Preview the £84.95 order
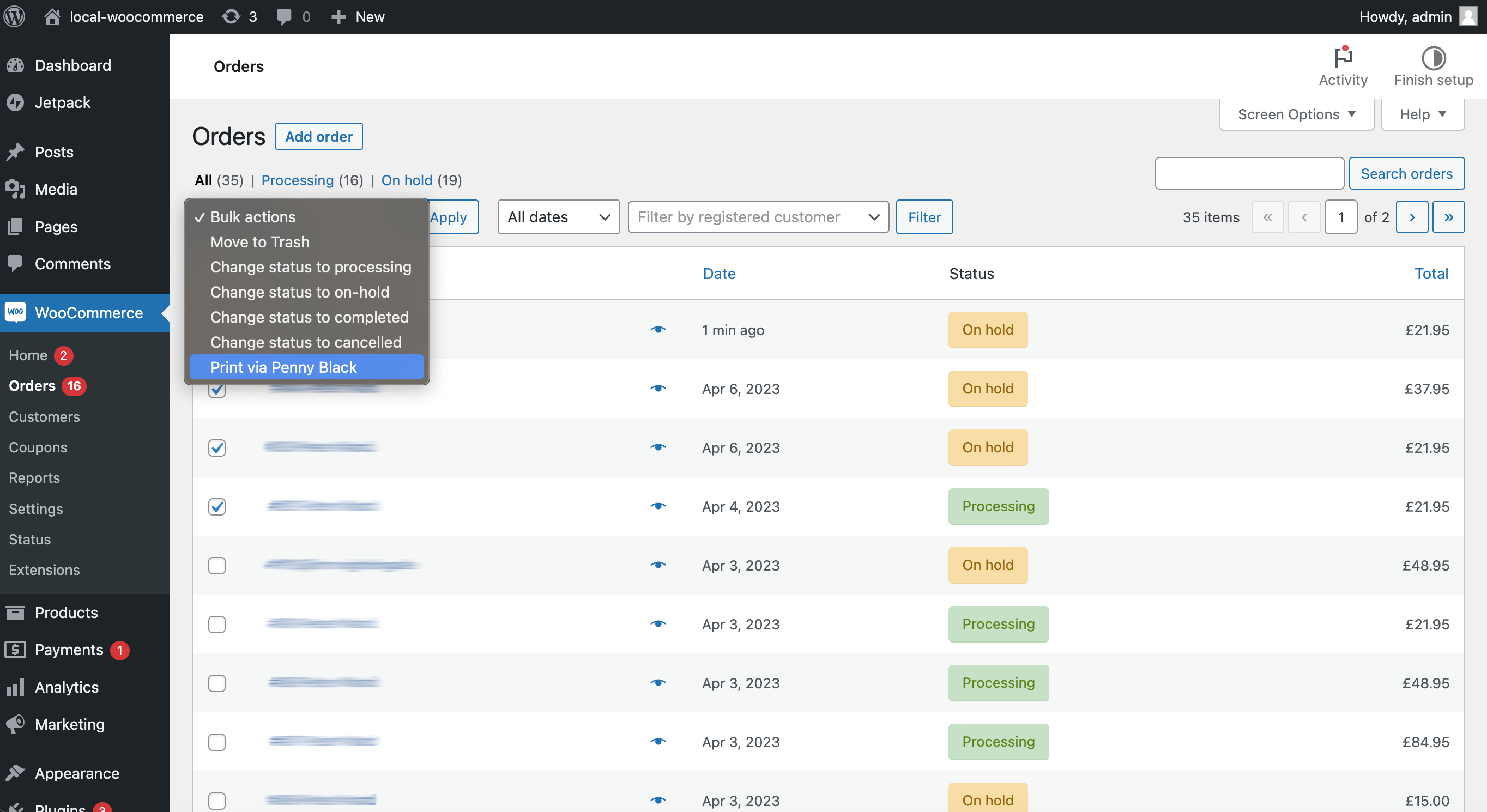 click(658, 742)
